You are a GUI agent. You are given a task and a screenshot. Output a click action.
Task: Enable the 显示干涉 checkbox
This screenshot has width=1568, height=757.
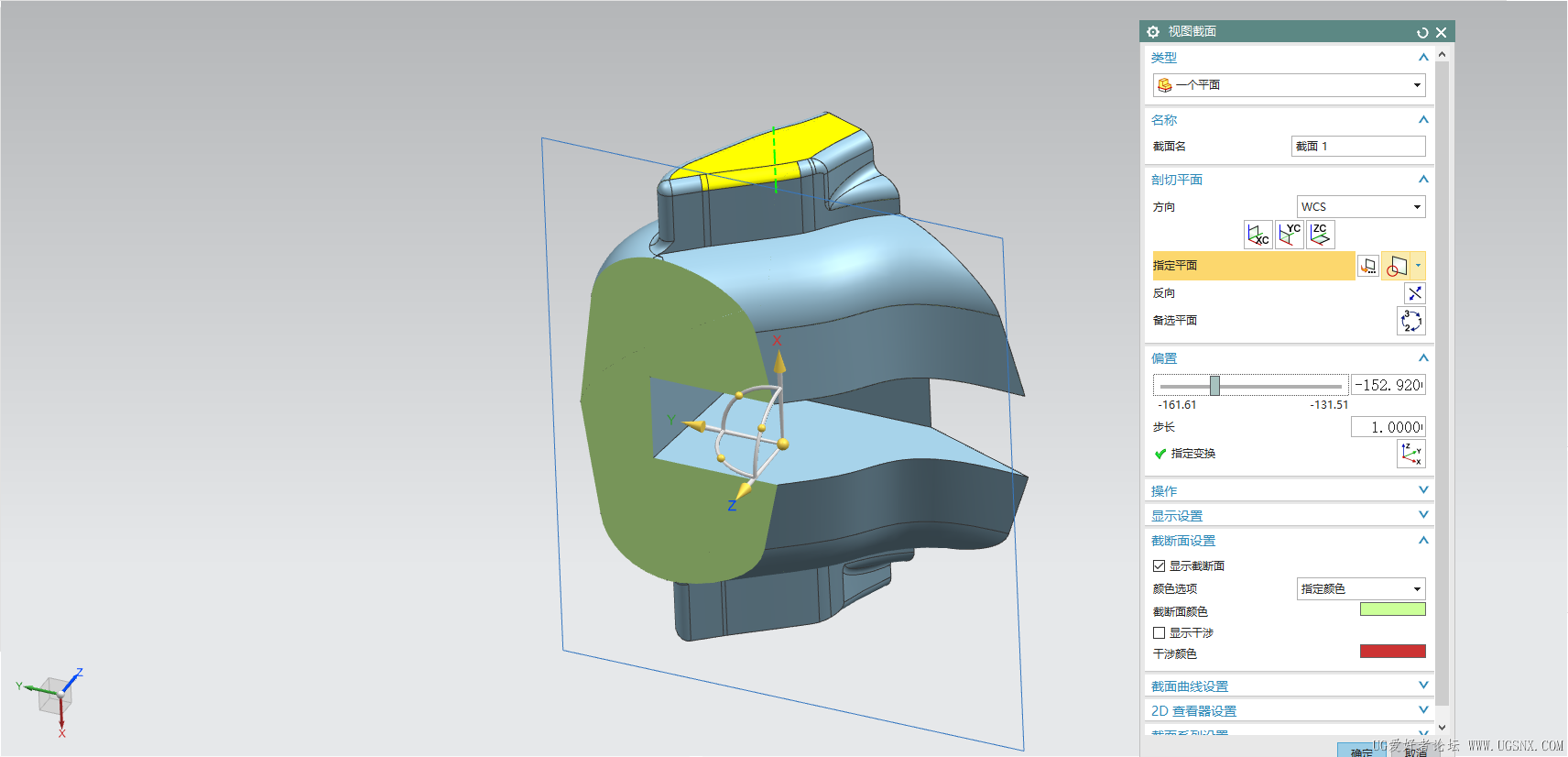(1159, 633)
